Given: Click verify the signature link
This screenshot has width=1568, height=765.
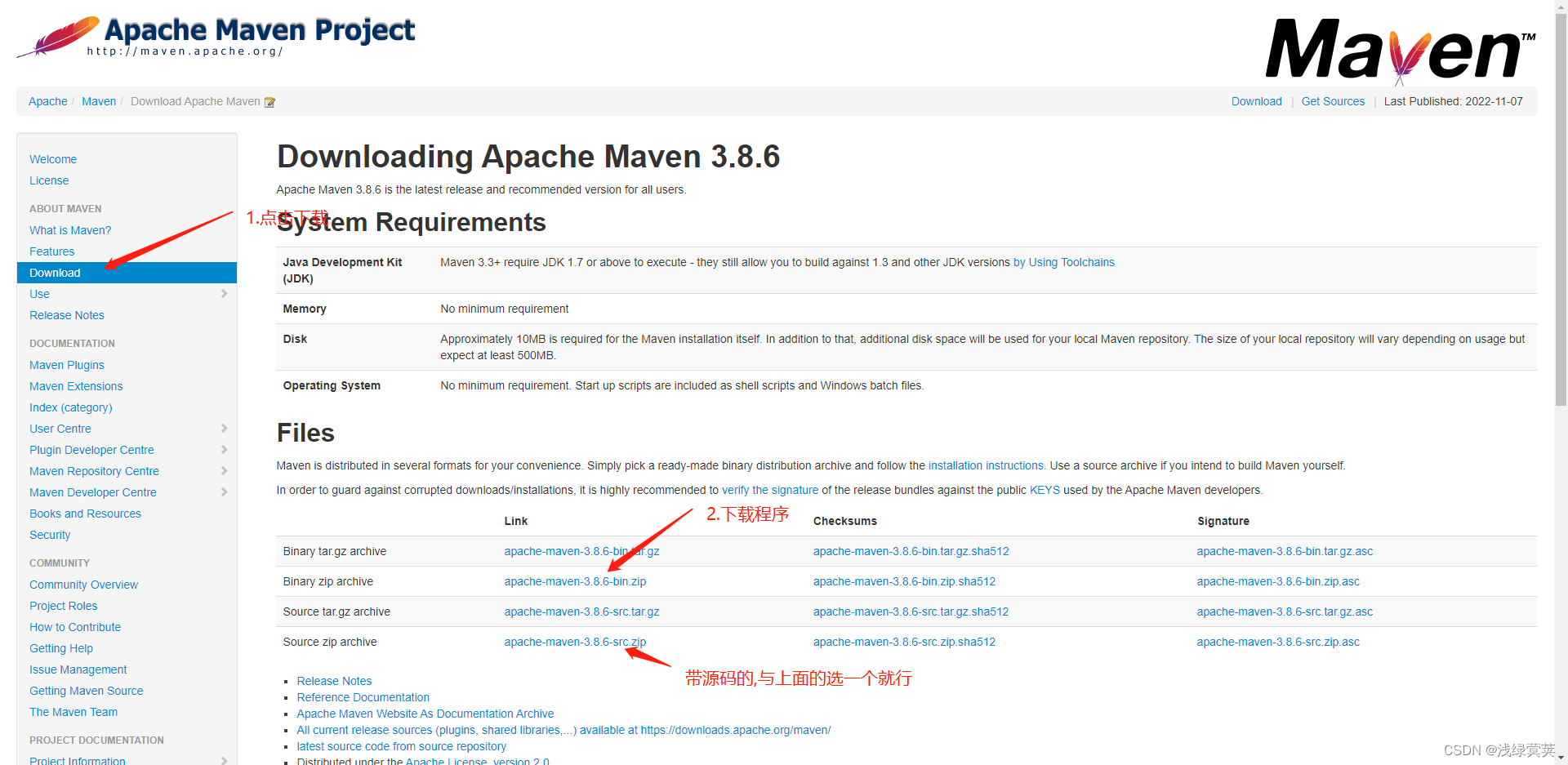Looking at the screenshot, I should click(770, 490).
